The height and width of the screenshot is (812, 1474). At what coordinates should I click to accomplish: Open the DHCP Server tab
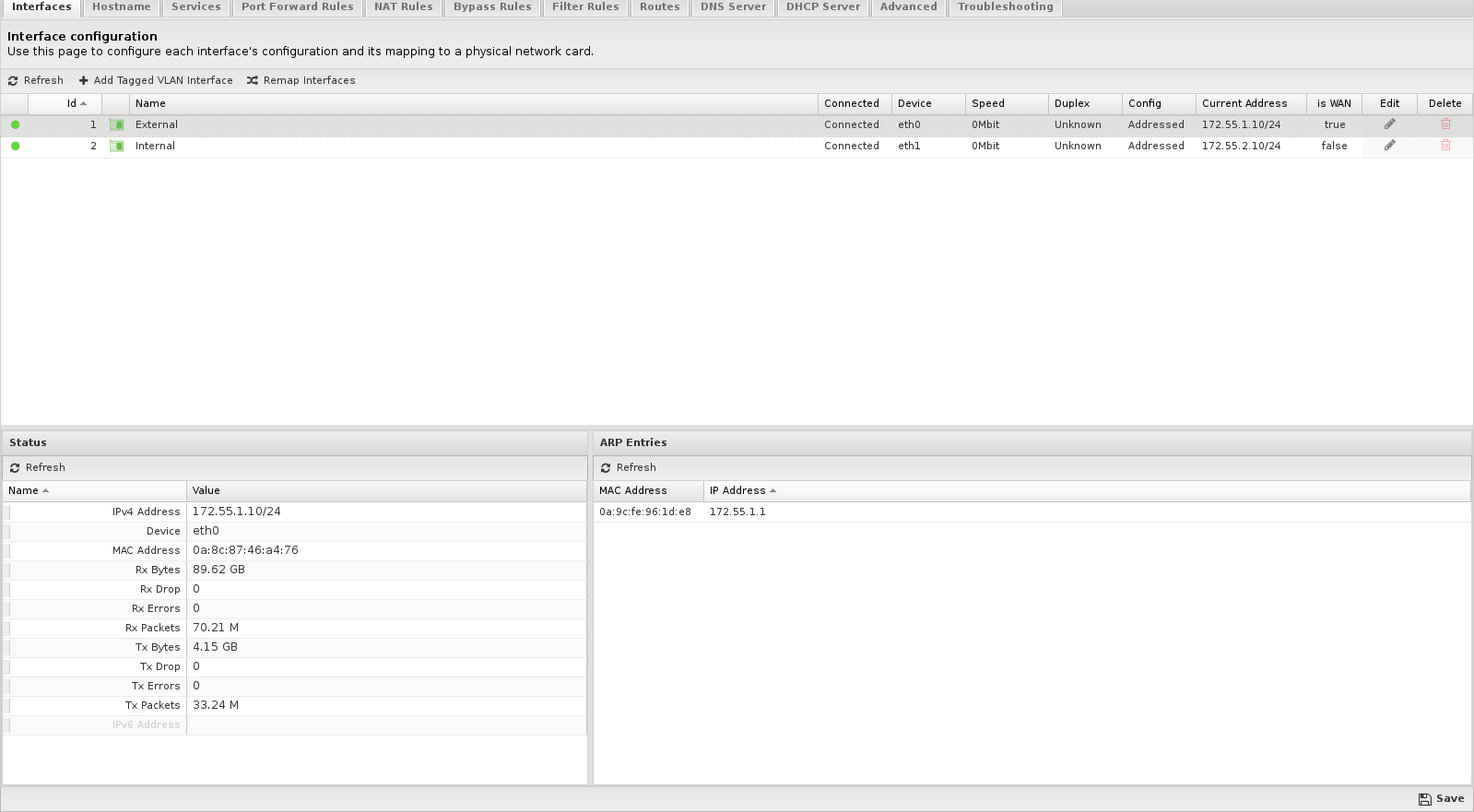coord(822,7)
